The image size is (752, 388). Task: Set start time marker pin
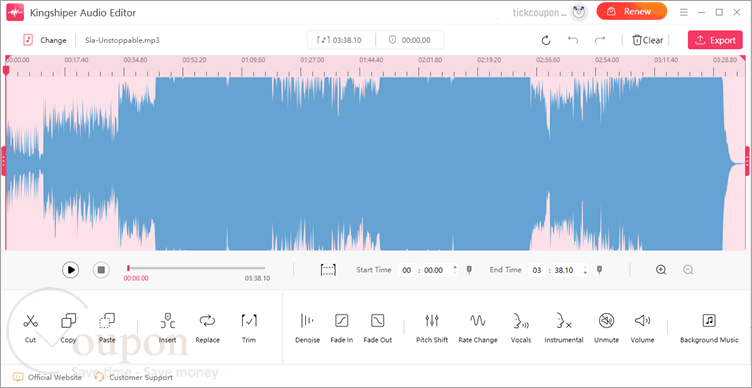(x=469, y=270)
